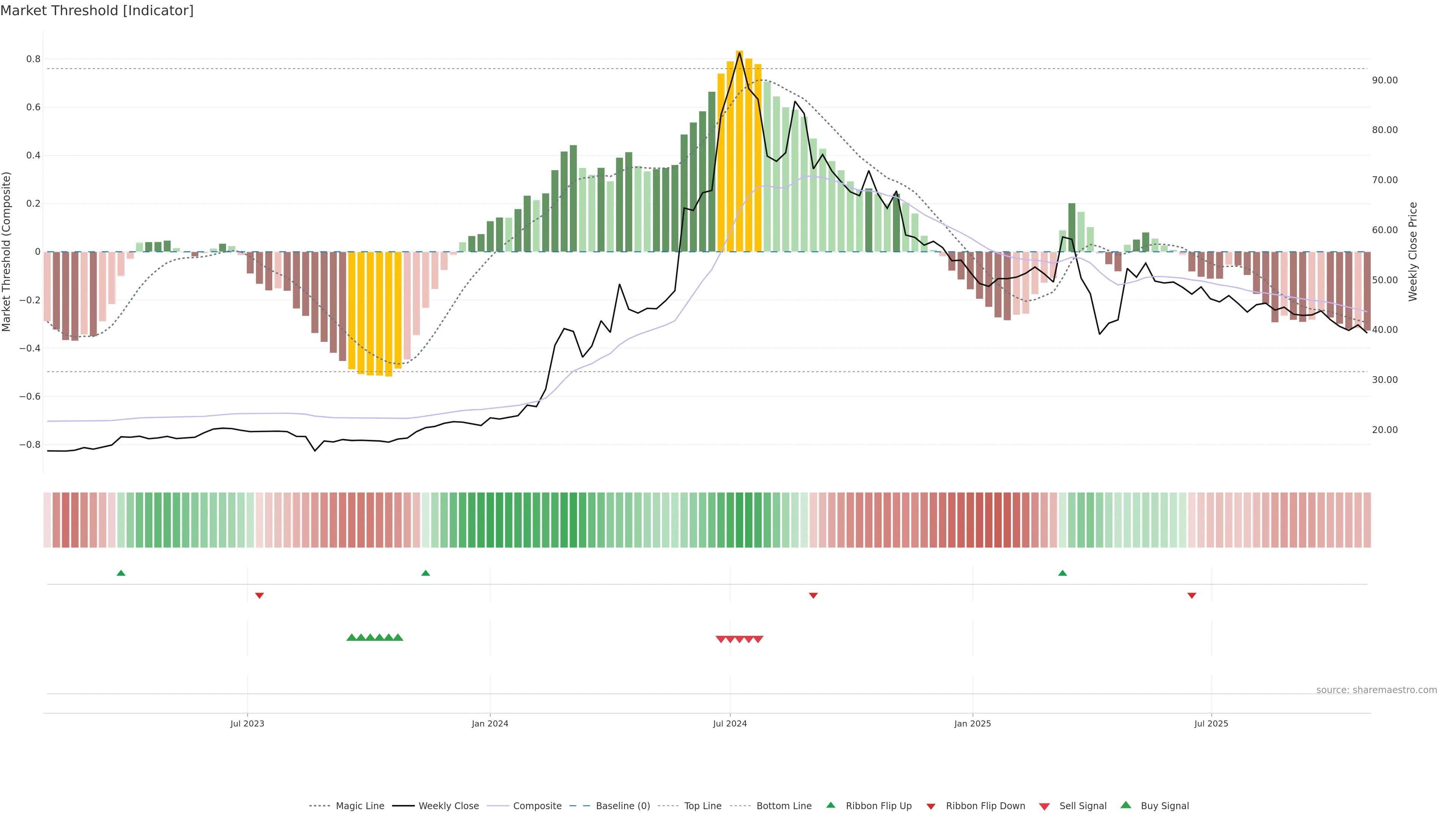Click the source sharemaestro.com text
The height and width of the screenshot is (819, 1456).
(1376, 690)
